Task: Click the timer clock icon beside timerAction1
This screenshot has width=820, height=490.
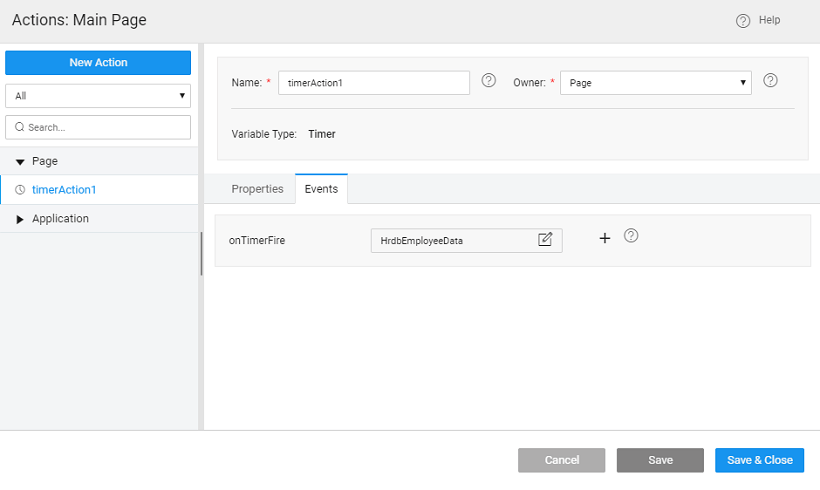Action: pos(19,190)
